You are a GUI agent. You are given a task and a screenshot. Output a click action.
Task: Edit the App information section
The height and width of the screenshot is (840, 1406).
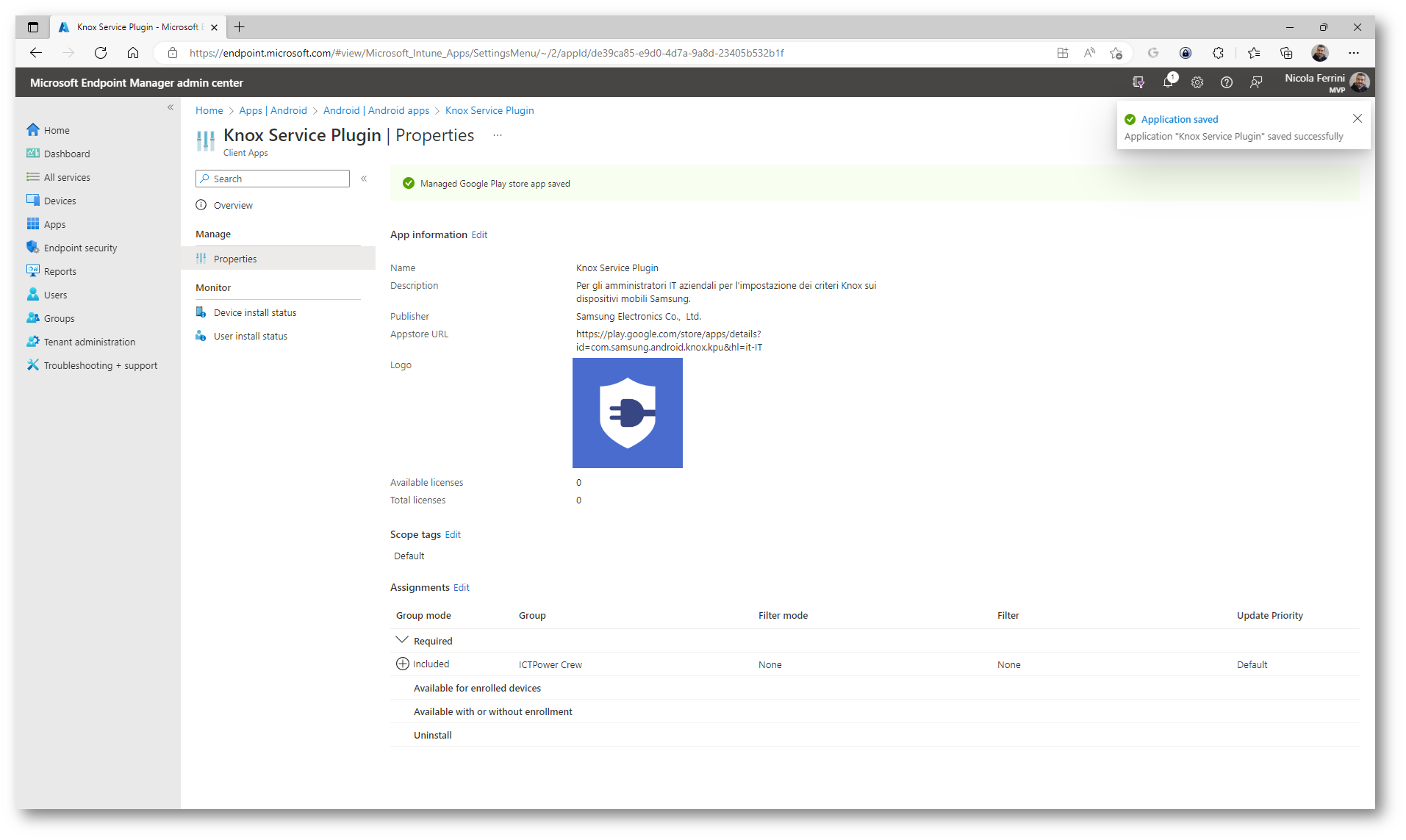479,234
